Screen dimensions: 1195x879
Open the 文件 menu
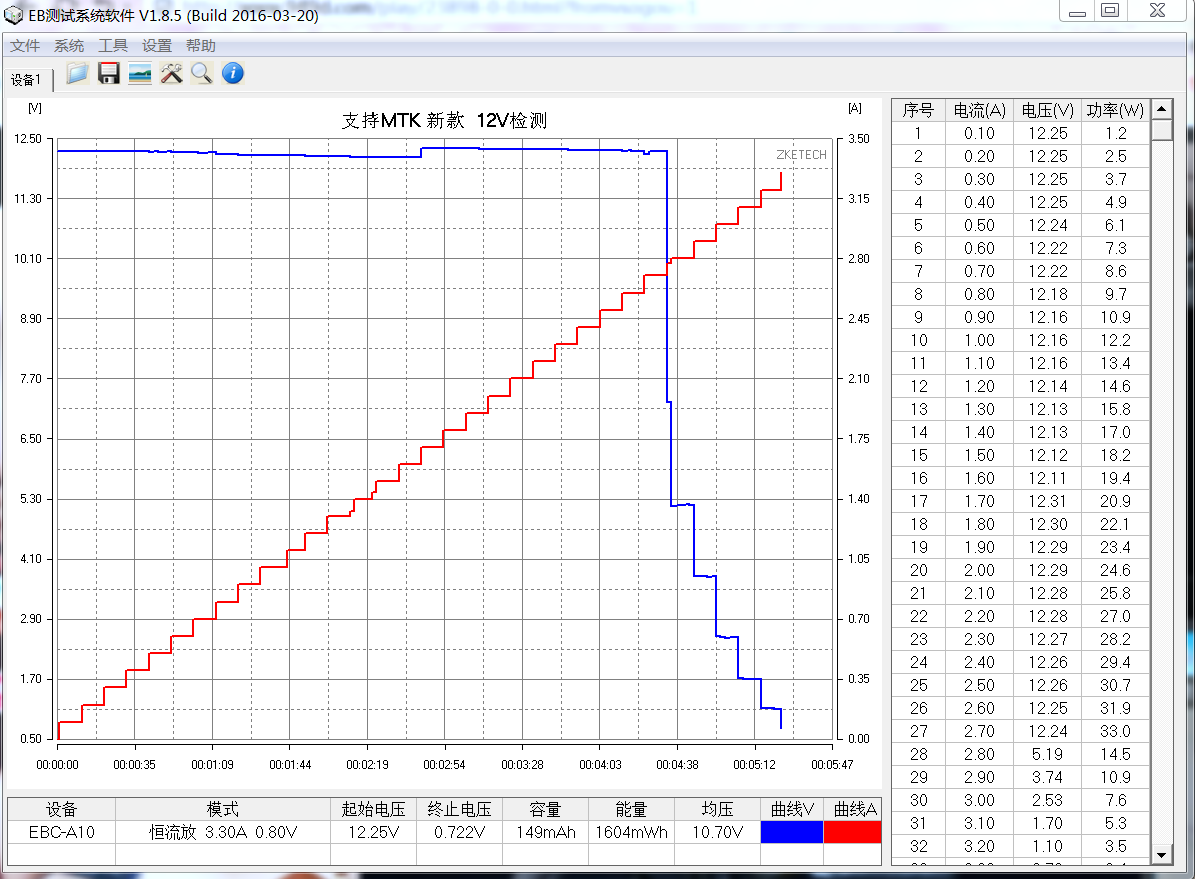[25, 45]
